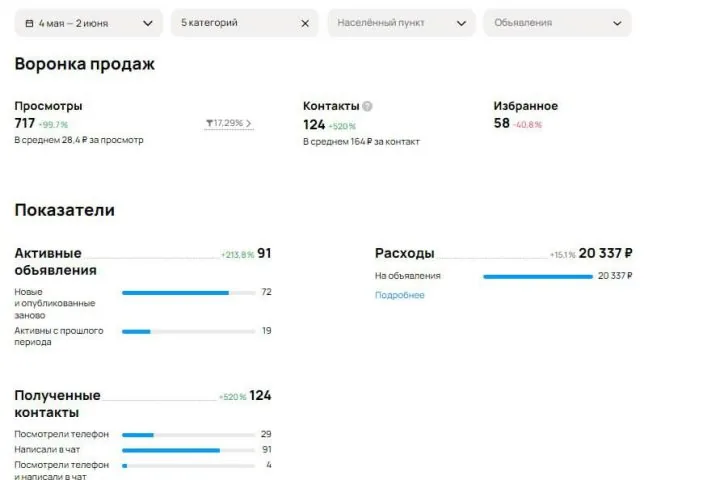Screen dimensions: 720x480
Task: Click the +520% change next to Контакты
Action: pos(342,126)
